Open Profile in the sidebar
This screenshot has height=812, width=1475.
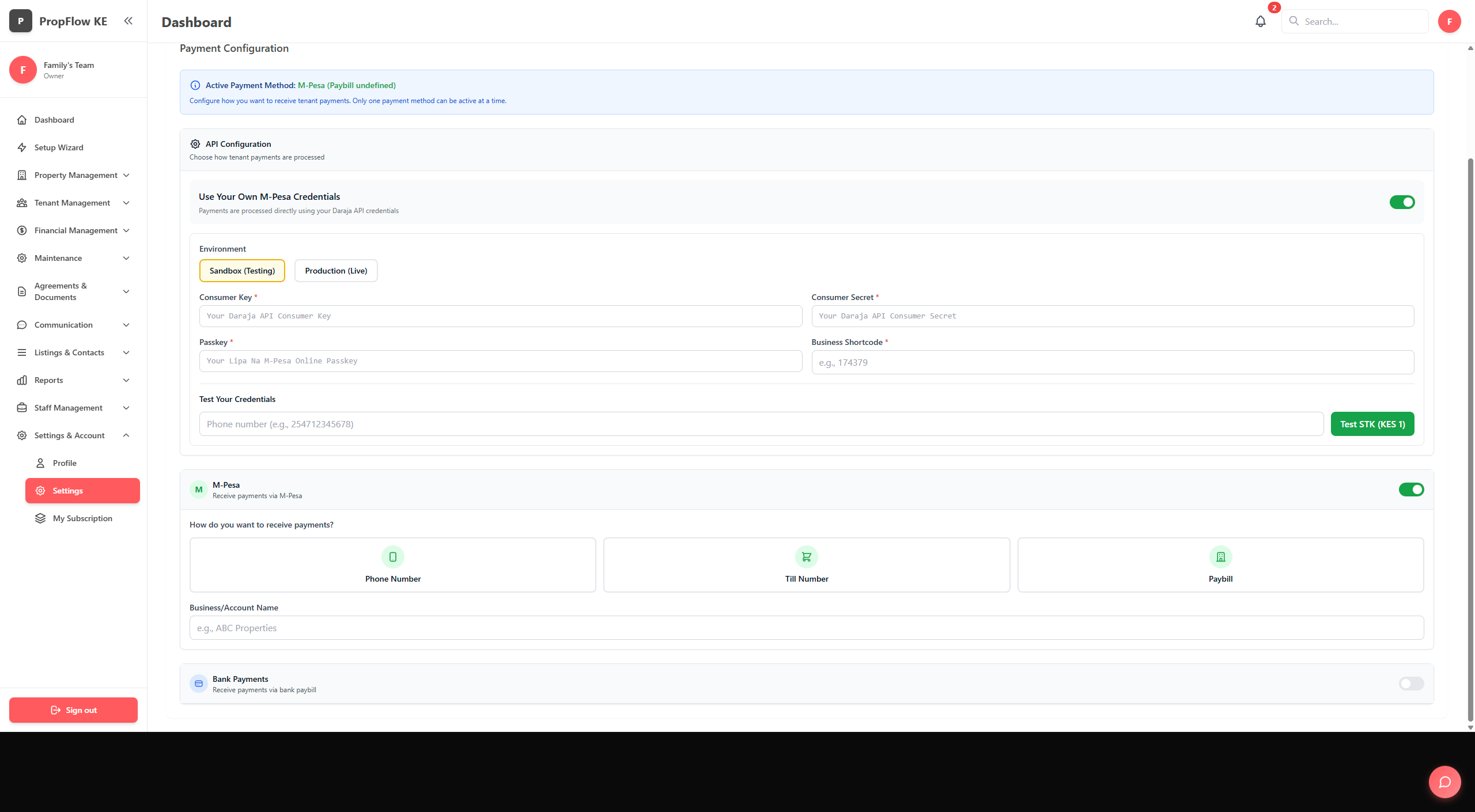click(65, 463)
